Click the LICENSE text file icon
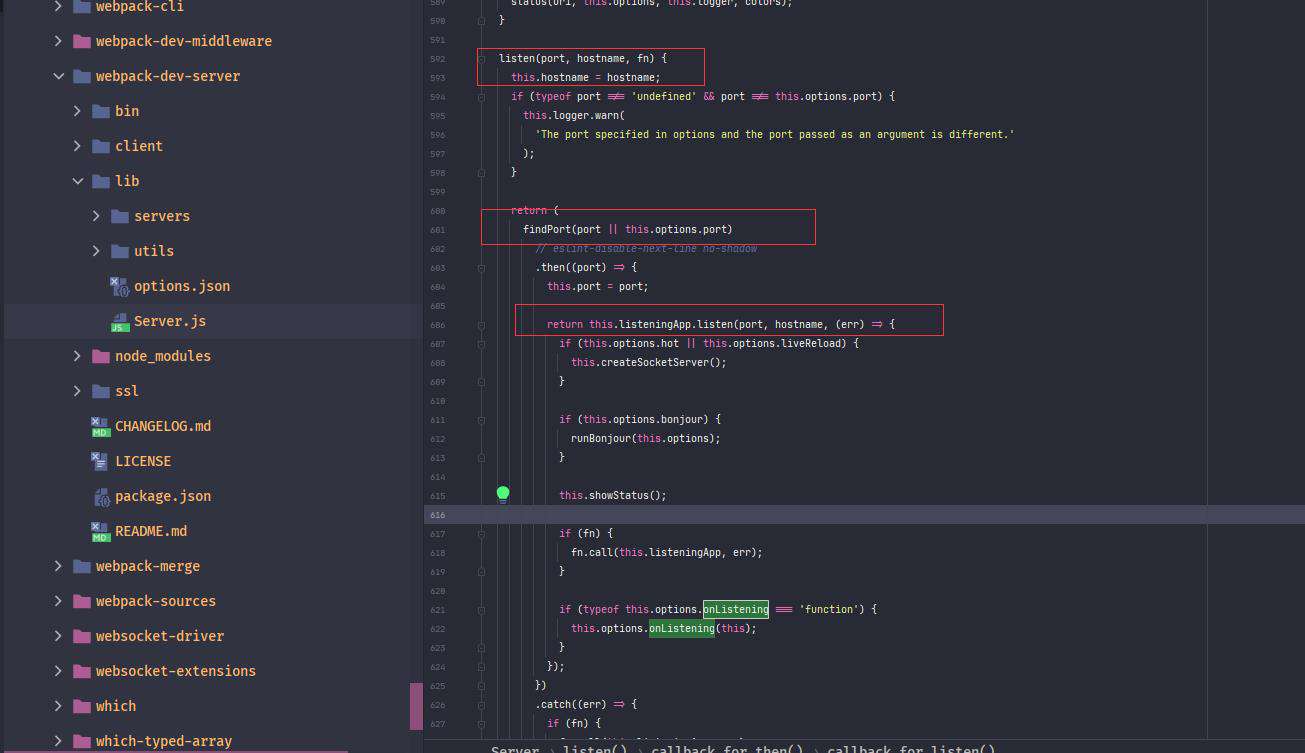1305x753 pixels. [x=100, y=461]
